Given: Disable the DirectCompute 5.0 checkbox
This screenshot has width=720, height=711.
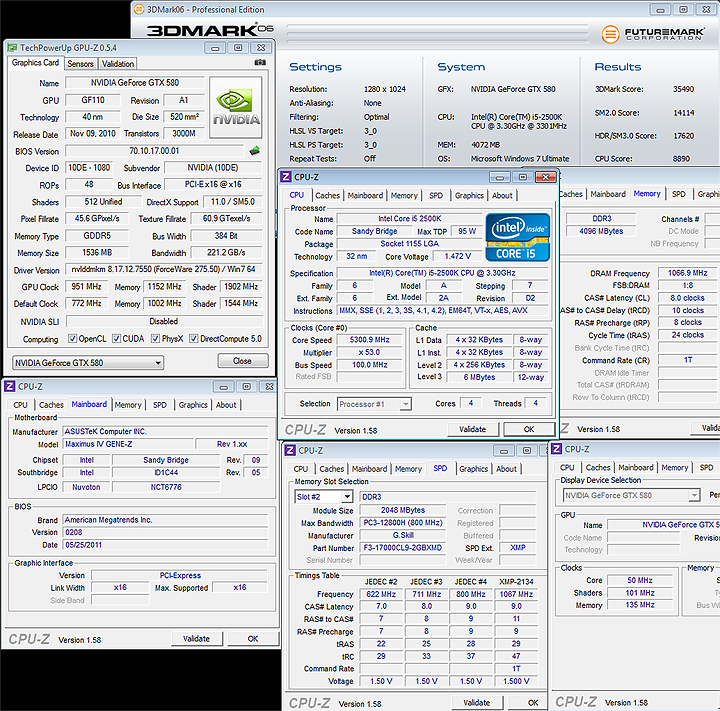Looking at the screenshot, I should point(193,339).
